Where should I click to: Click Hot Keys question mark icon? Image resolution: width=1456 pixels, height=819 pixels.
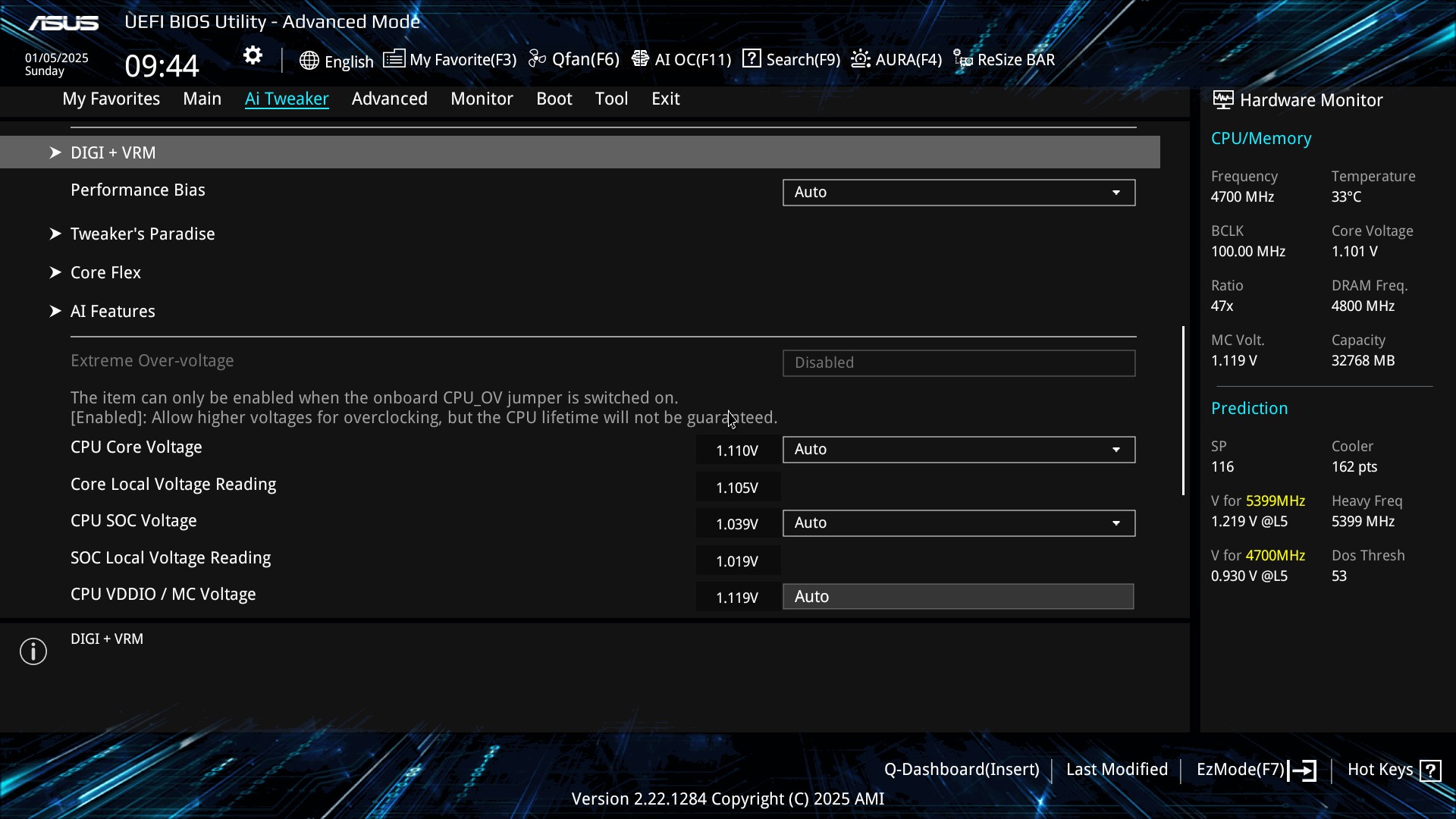[1430, 770]
